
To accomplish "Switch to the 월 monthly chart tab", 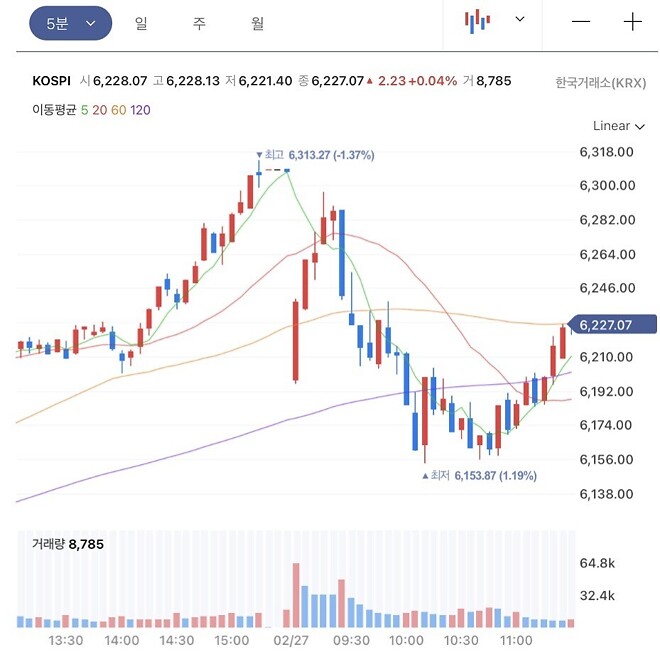I will [257, 23].
